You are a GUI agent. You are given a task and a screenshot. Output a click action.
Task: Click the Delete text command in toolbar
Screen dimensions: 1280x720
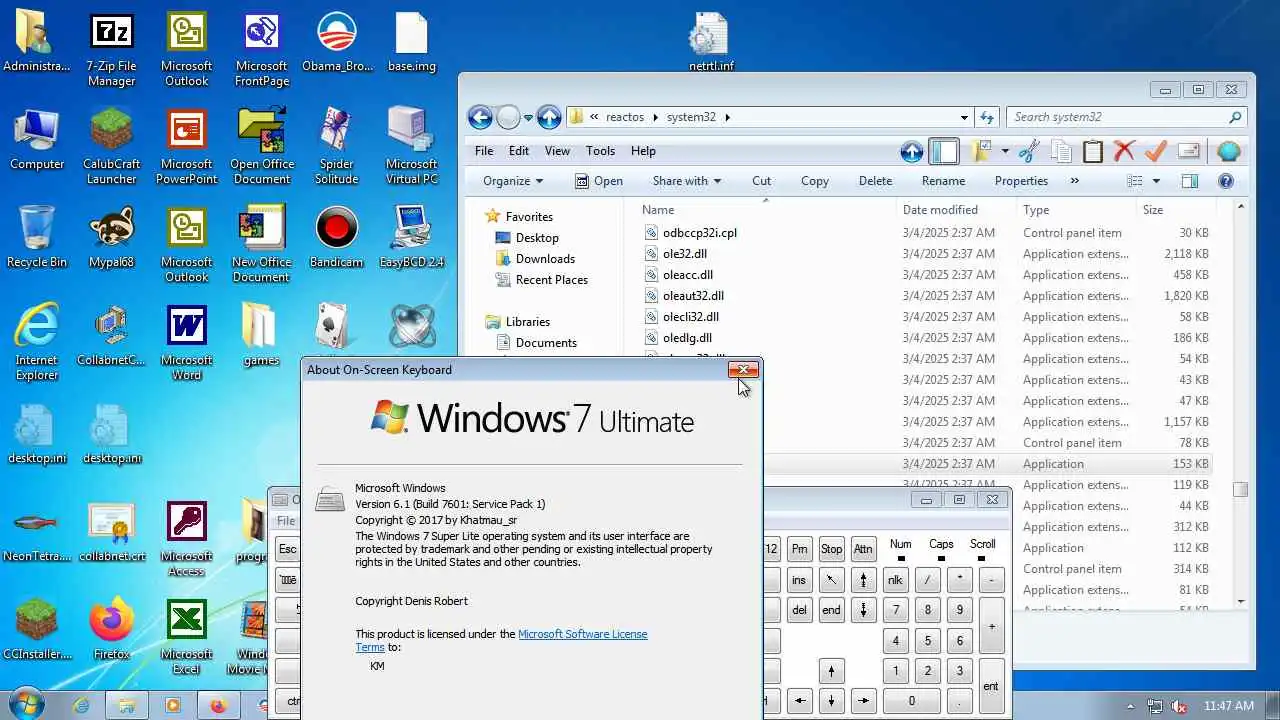875,181
